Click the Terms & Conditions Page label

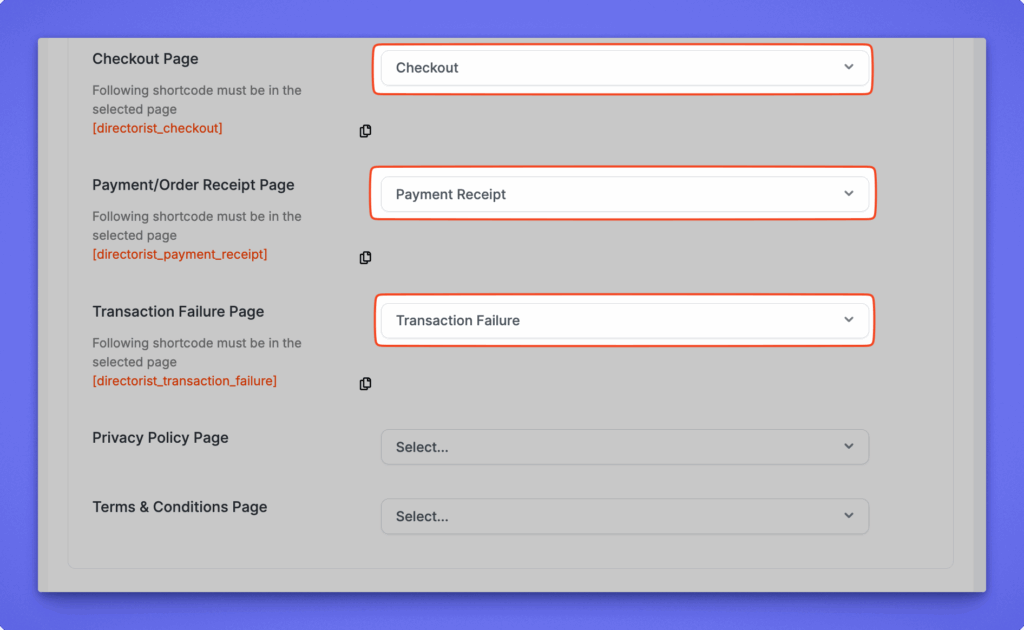point(179,507)
